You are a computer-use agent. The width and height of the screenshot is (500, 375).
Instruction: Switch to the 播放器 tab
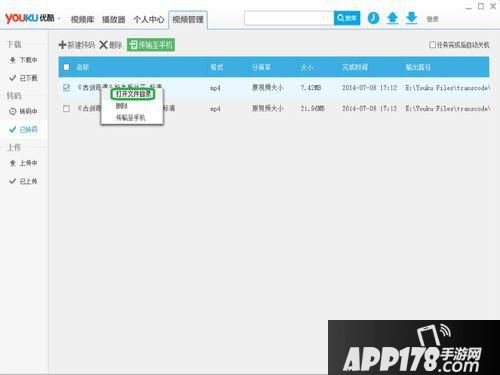tap(114, 19)
